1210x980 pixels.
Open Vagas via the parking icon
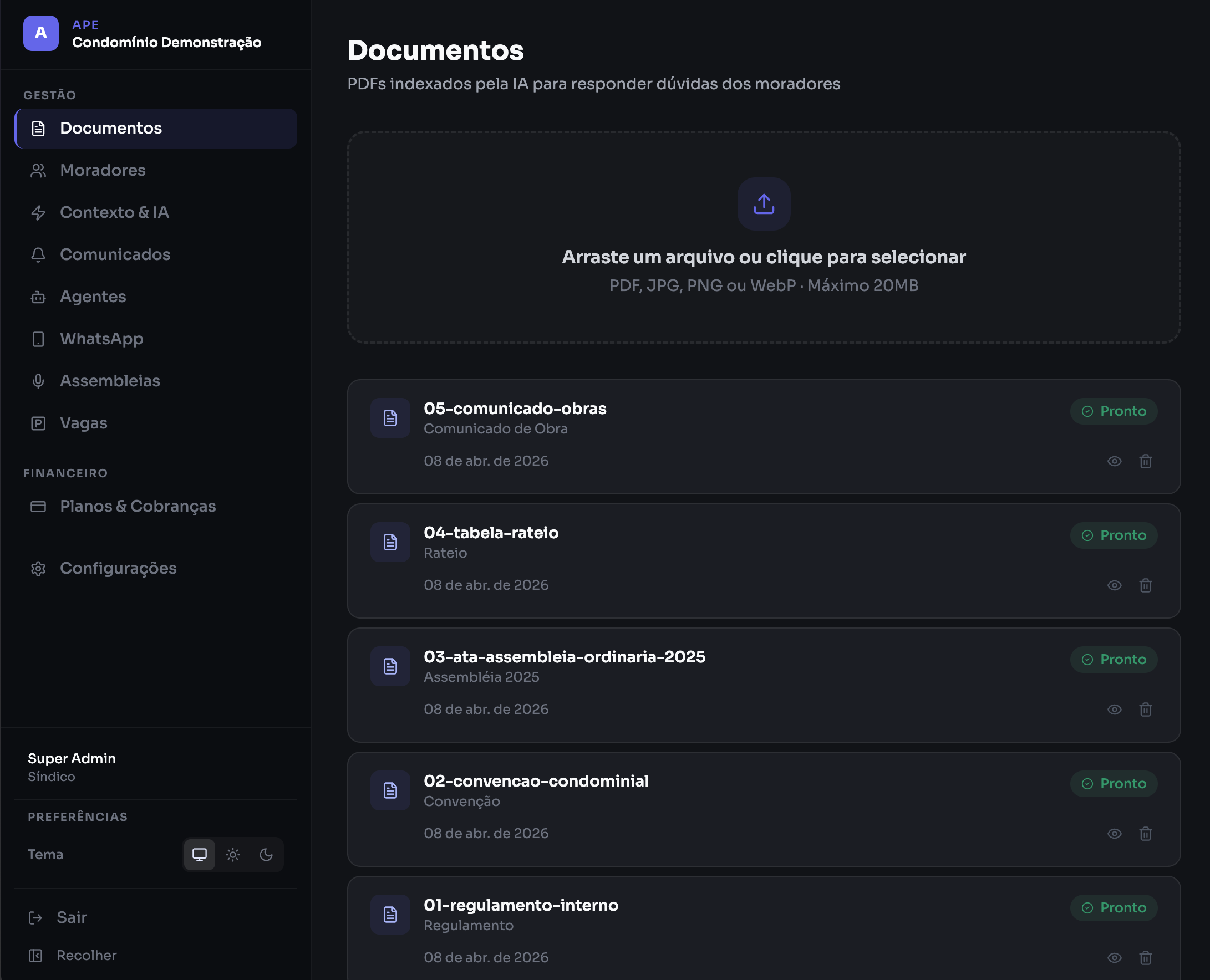click(38, 423)
